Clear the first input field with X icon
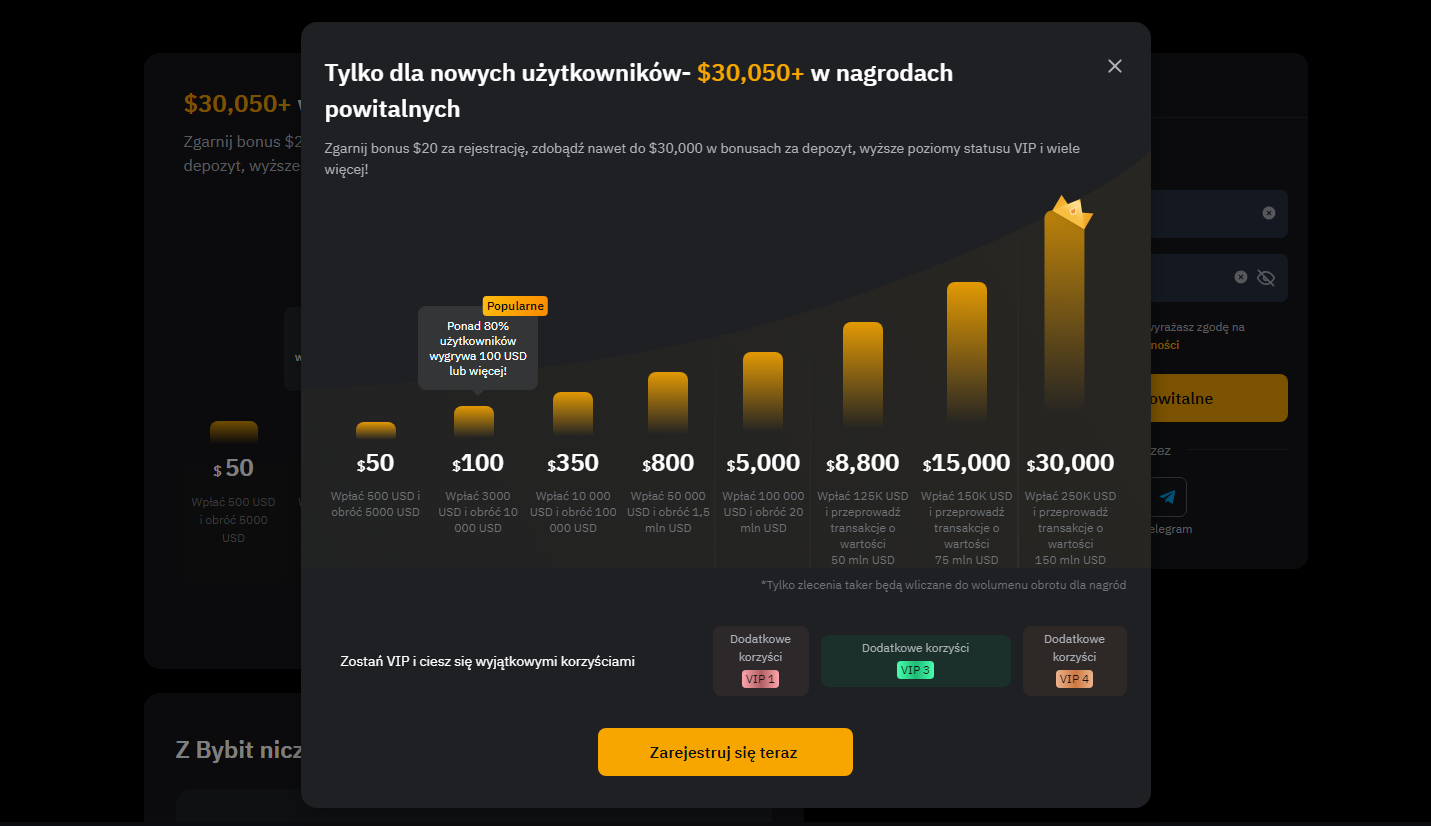Viewport: 1431px width, 826px height. (x=1269, y=213)
